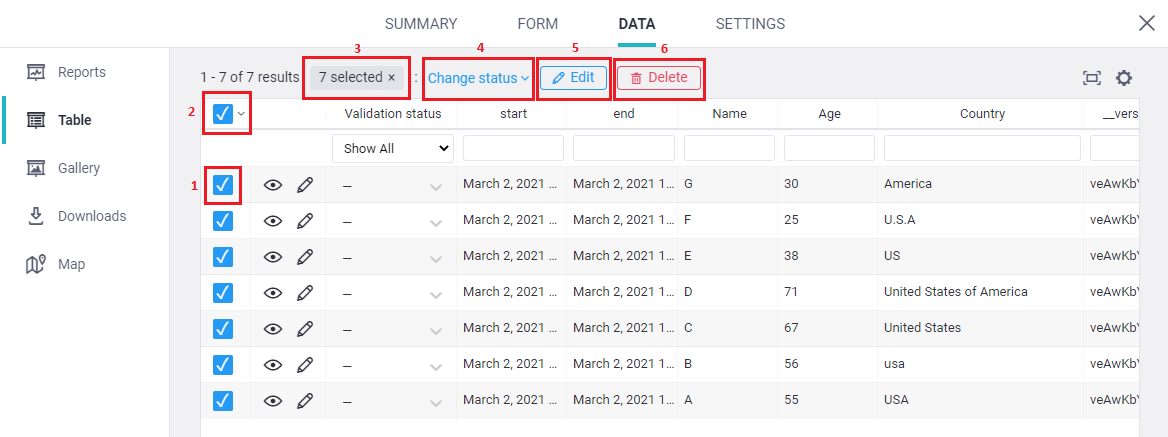This screenshot has height=437, width=1168.
Task: Switch to the SUMMARY tab
Action: pos(421,24)
